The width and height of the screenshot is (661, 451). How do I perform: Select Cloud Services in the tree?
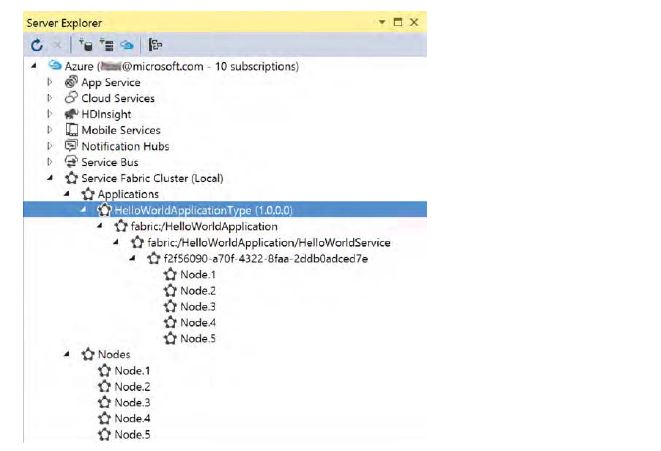pyautogui.click(x=118, y=98)
